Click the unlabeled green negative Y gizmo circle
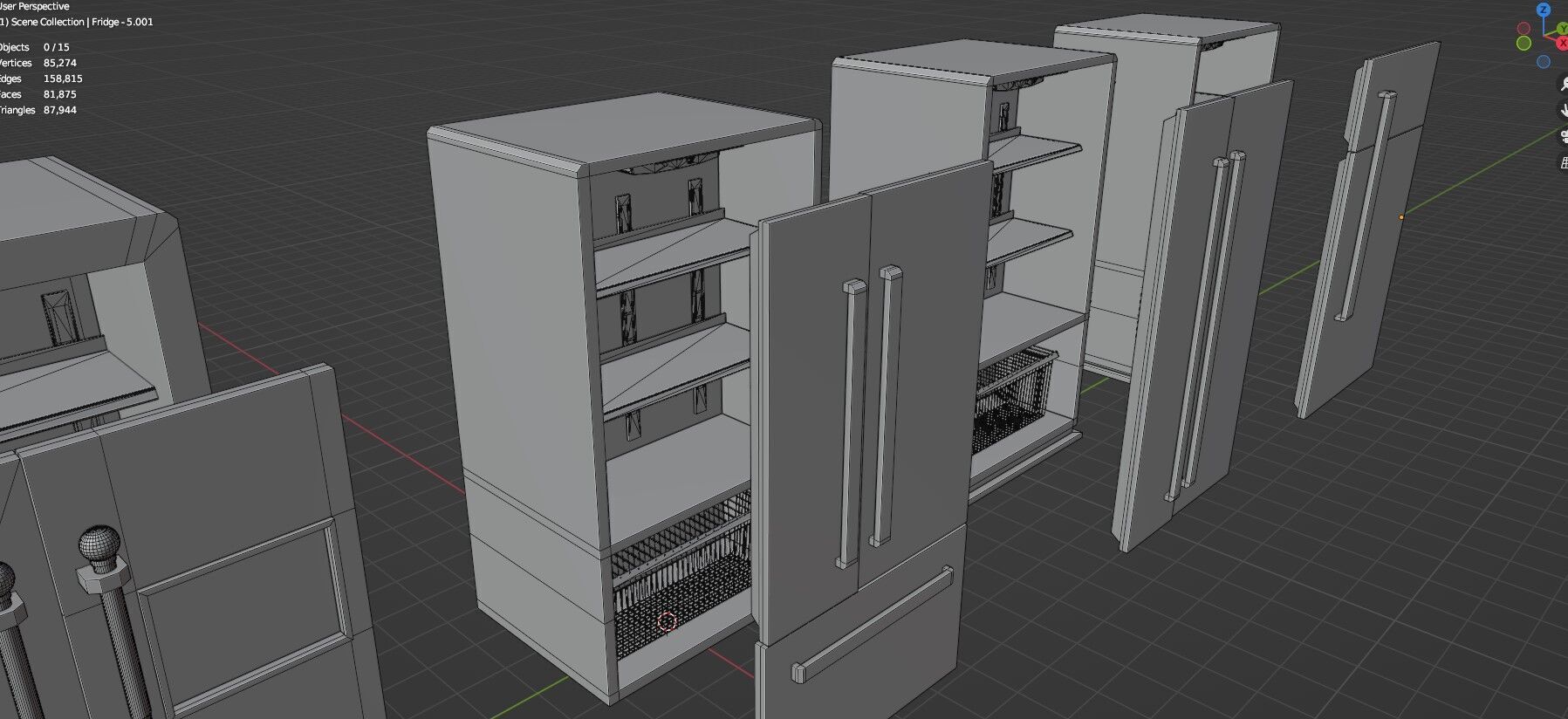The width and height of the screenshot is (1568, 719). tap(1523, 43)
